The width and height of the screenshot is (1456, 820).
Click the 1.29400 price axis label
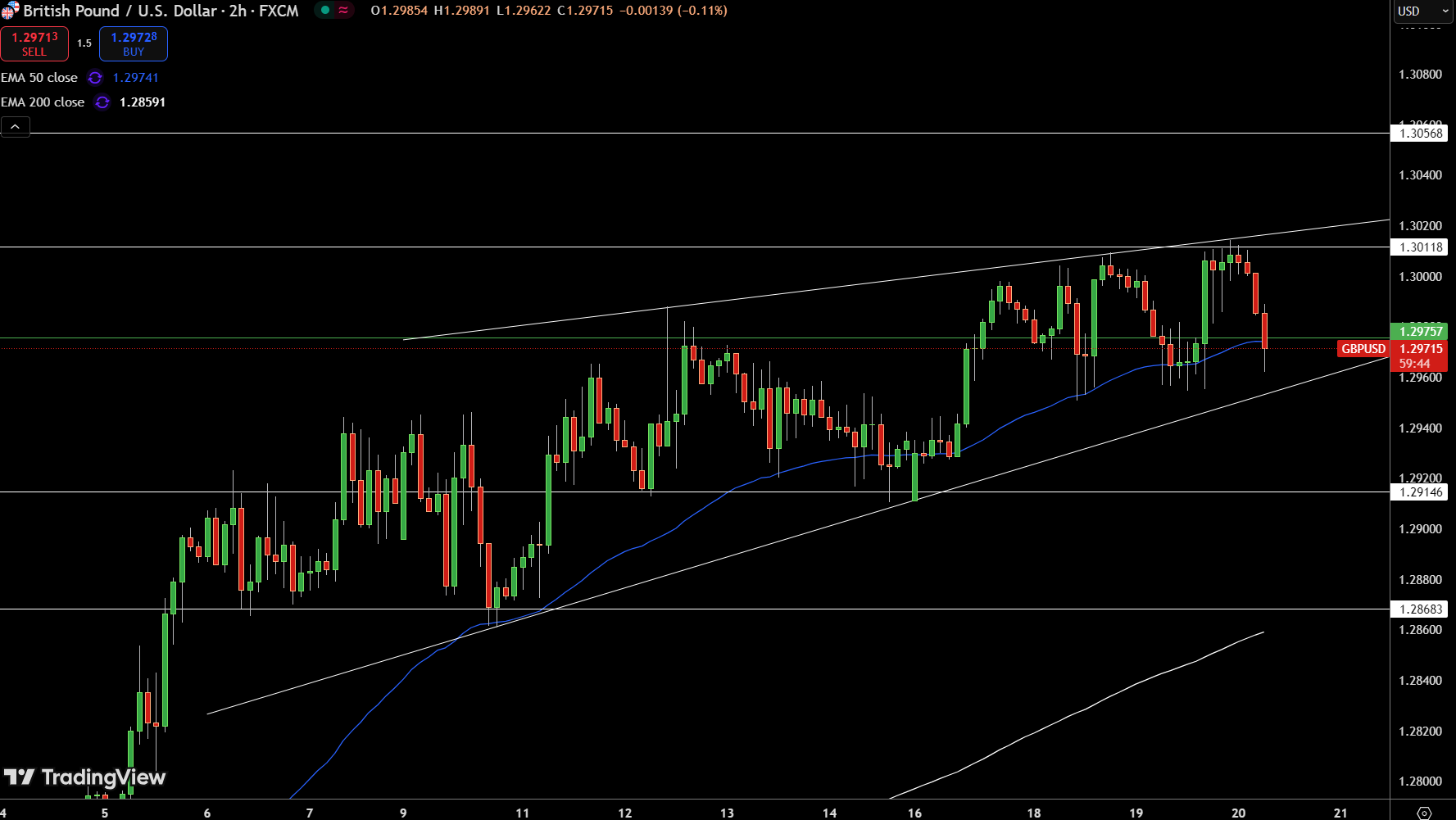click(x=1420, y=428)
